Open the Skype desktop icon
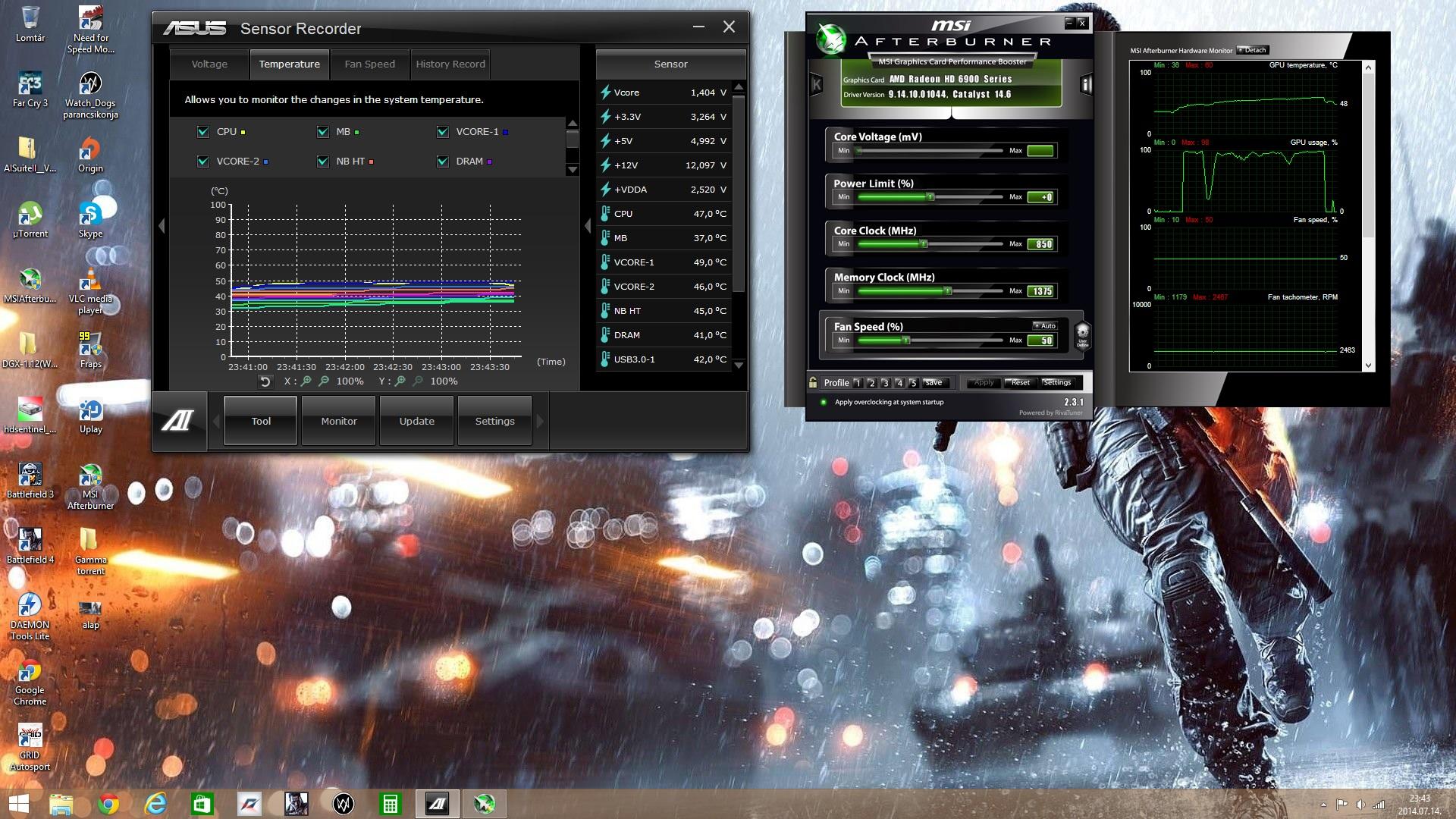 [x=90, y=220]
